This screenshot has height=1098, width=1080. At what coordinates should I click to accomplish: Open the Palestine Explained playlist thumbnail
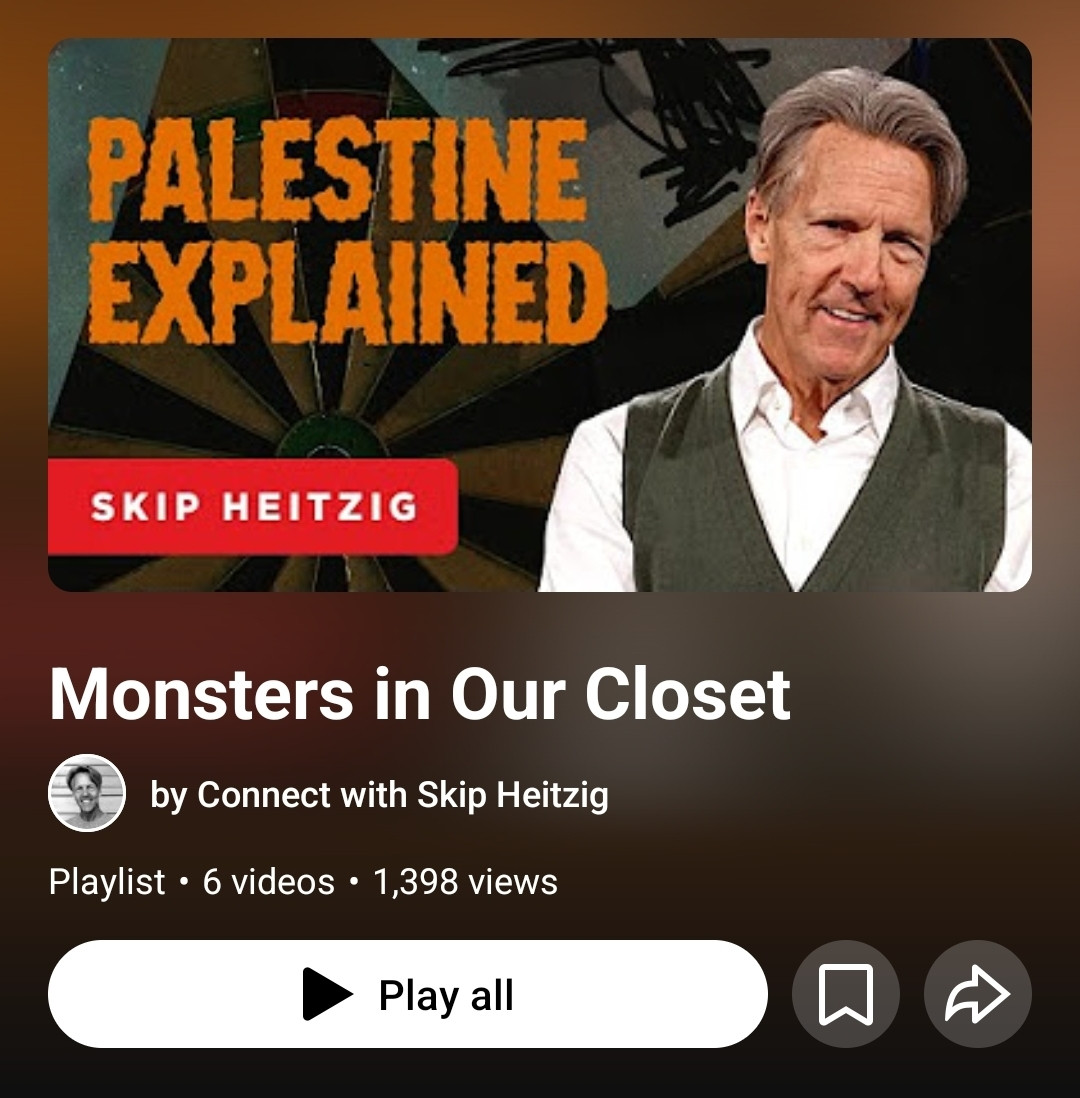[539, 314]
